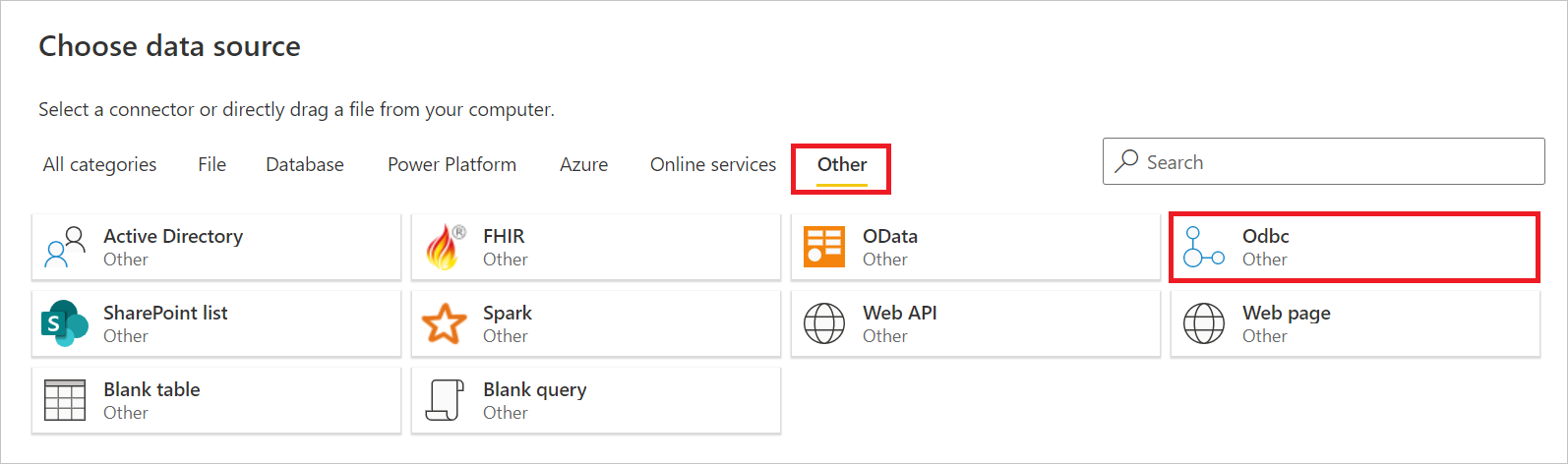Switch to the All categories tab

[99, 164]
